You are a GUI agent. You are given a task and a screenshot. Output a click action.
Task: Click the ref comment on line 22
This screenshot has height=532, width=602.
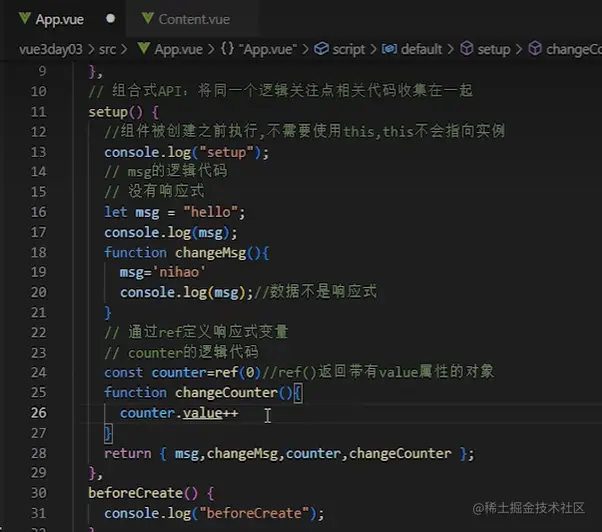(196, 332)
